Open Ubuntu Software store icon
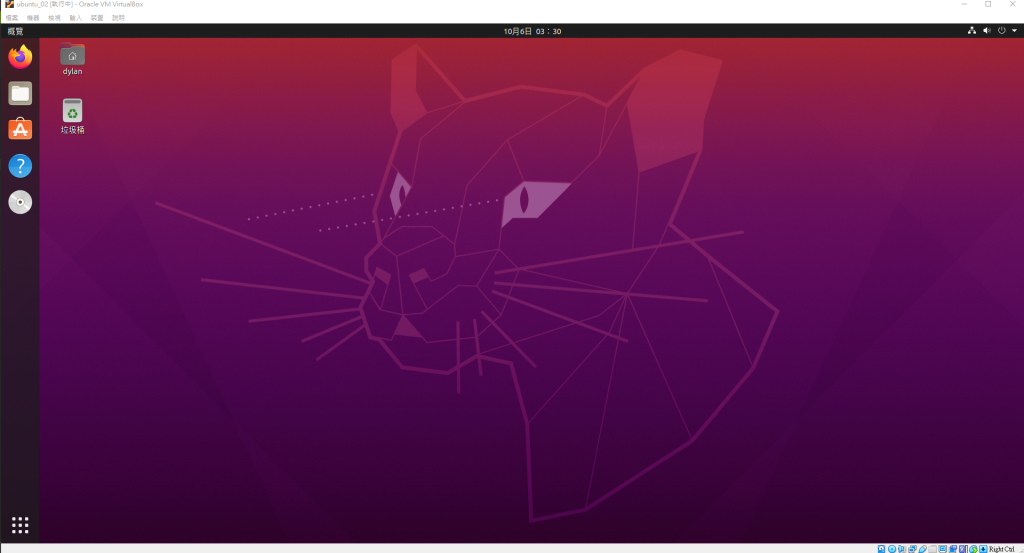 tap(20, 129)
